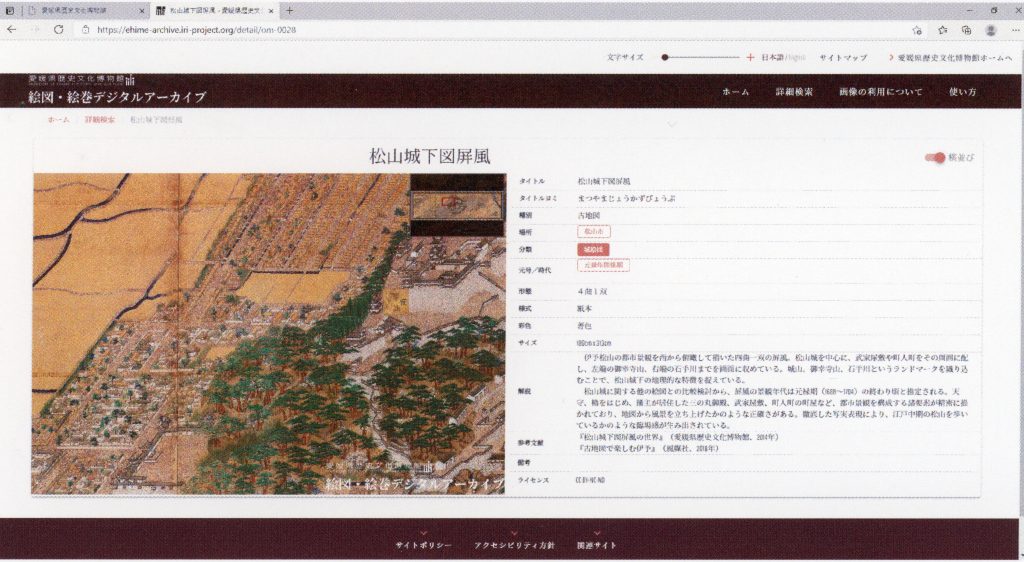Toggle the 横並び layout switch
The width and height of the screenshot is (1024, 562).
point(935,158)
